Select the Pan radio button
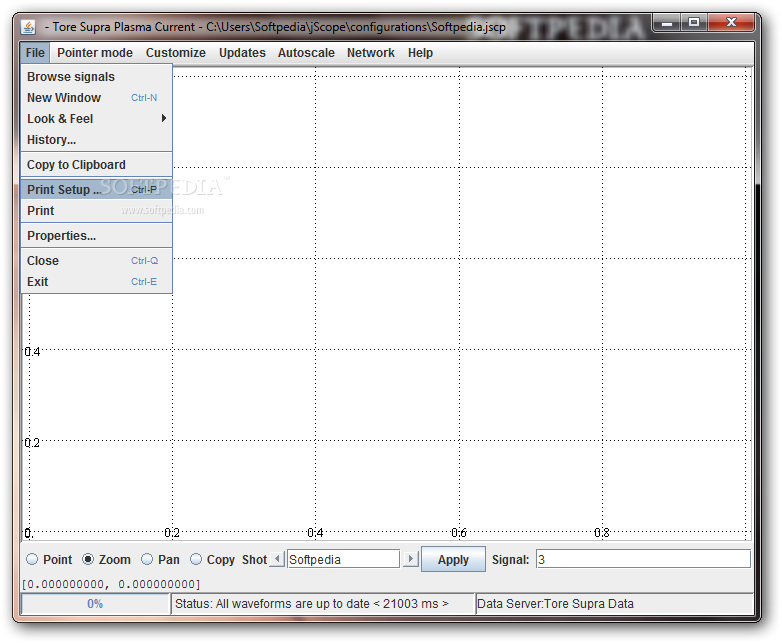The width and height of the screenshot is (782, 643). click(147, 560)
